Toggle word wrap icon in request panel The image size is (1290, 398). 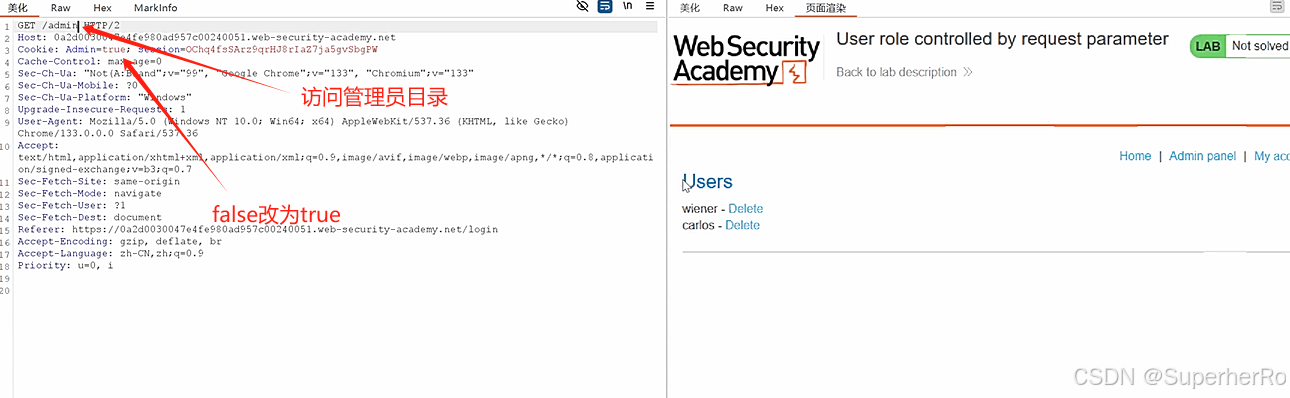click(605, 6)
